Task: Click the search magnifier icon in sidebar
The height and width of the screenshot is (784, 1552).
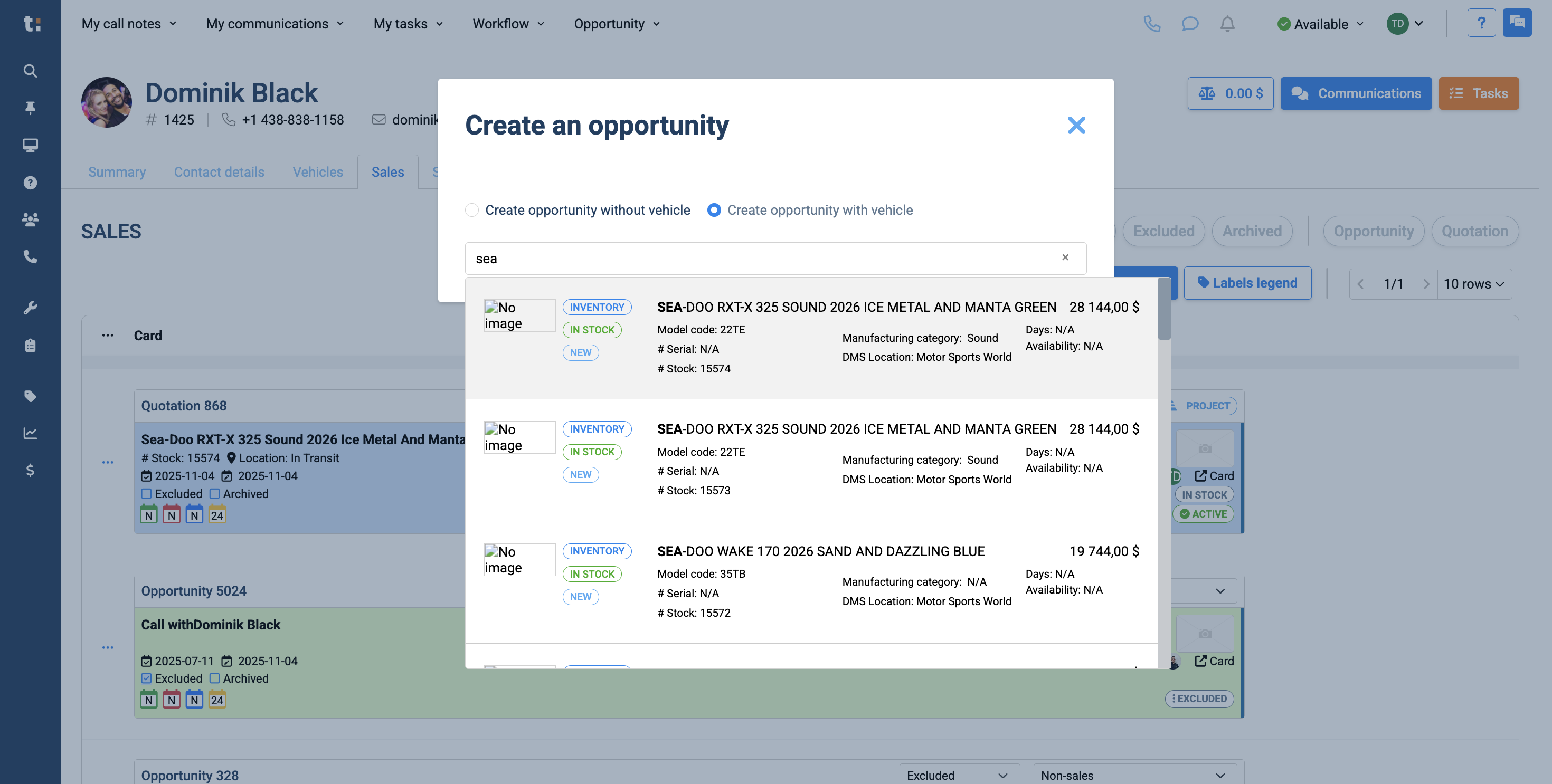Action: tap(30, 71)
